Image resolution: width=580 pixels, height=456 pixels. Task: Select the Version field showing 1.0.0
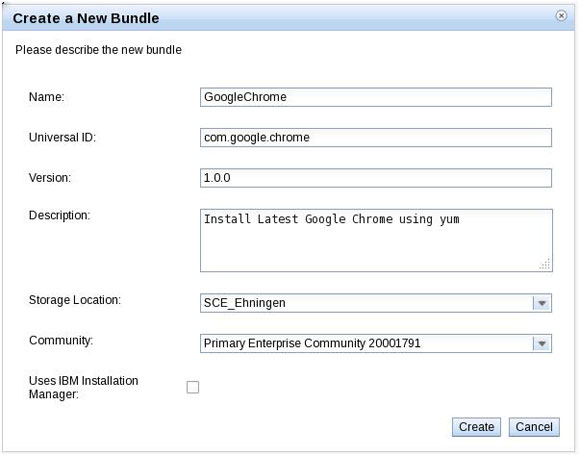click(x=376, y=178)
